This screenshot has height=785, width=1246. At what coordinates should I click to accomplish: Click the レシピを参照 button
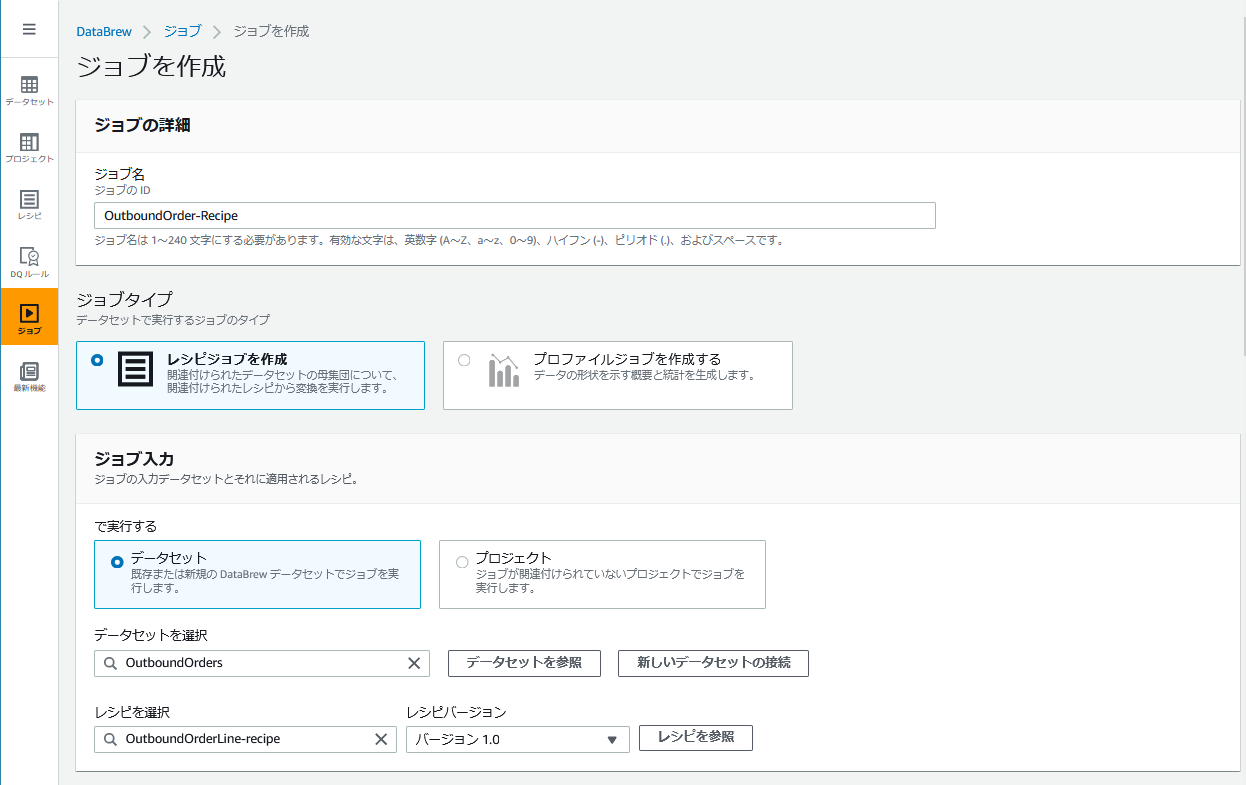click(x=695, y=738)
